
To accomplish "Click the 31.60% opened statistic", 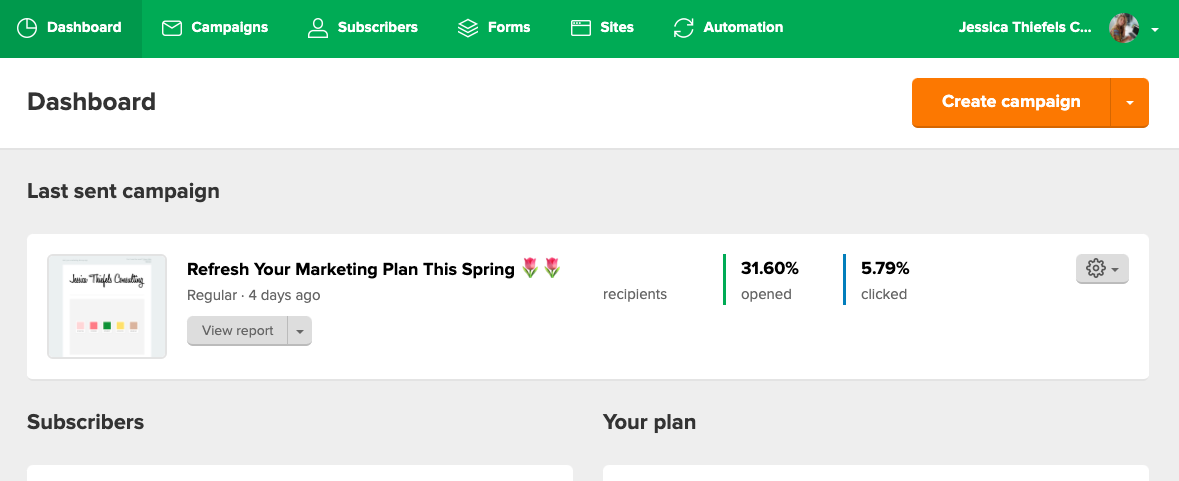I will 769,269.
